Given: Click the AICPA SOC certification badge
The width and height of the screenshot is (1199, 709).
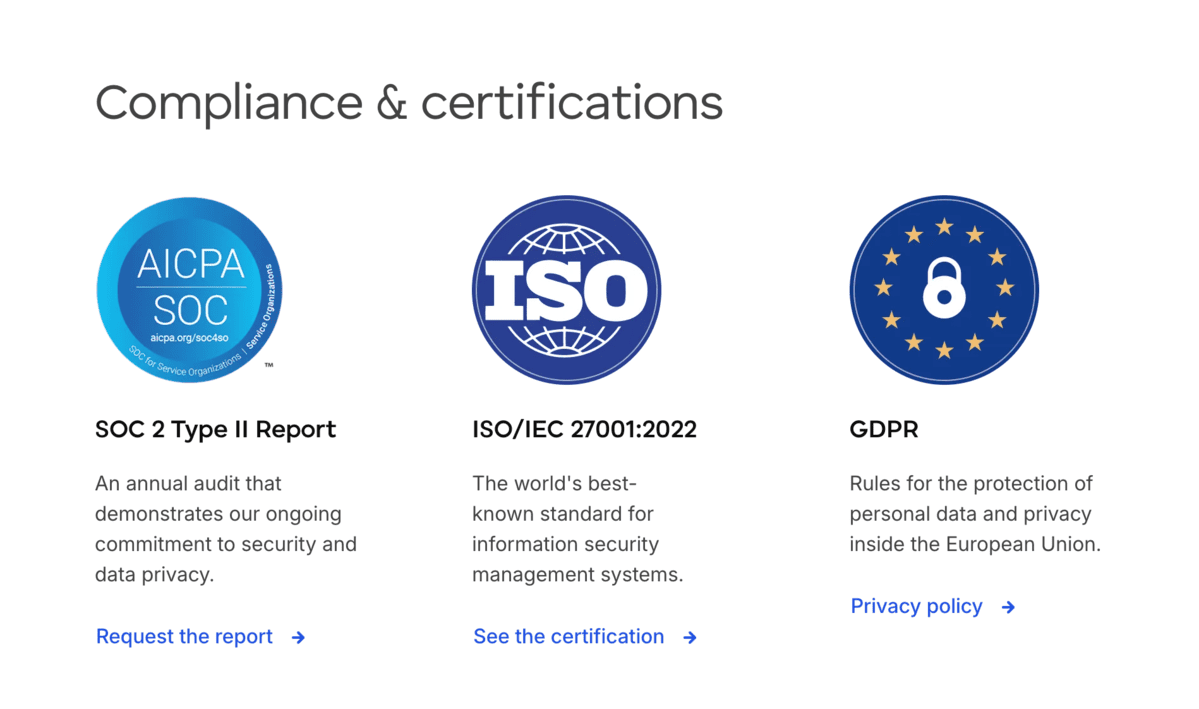Looking at the screenshot, I should click(190, 289).
